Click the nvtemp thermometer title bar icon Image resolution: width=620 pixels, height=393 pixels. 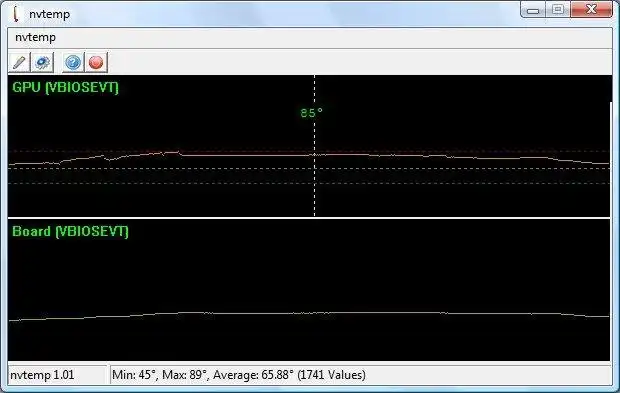click(x=16, y=13)
